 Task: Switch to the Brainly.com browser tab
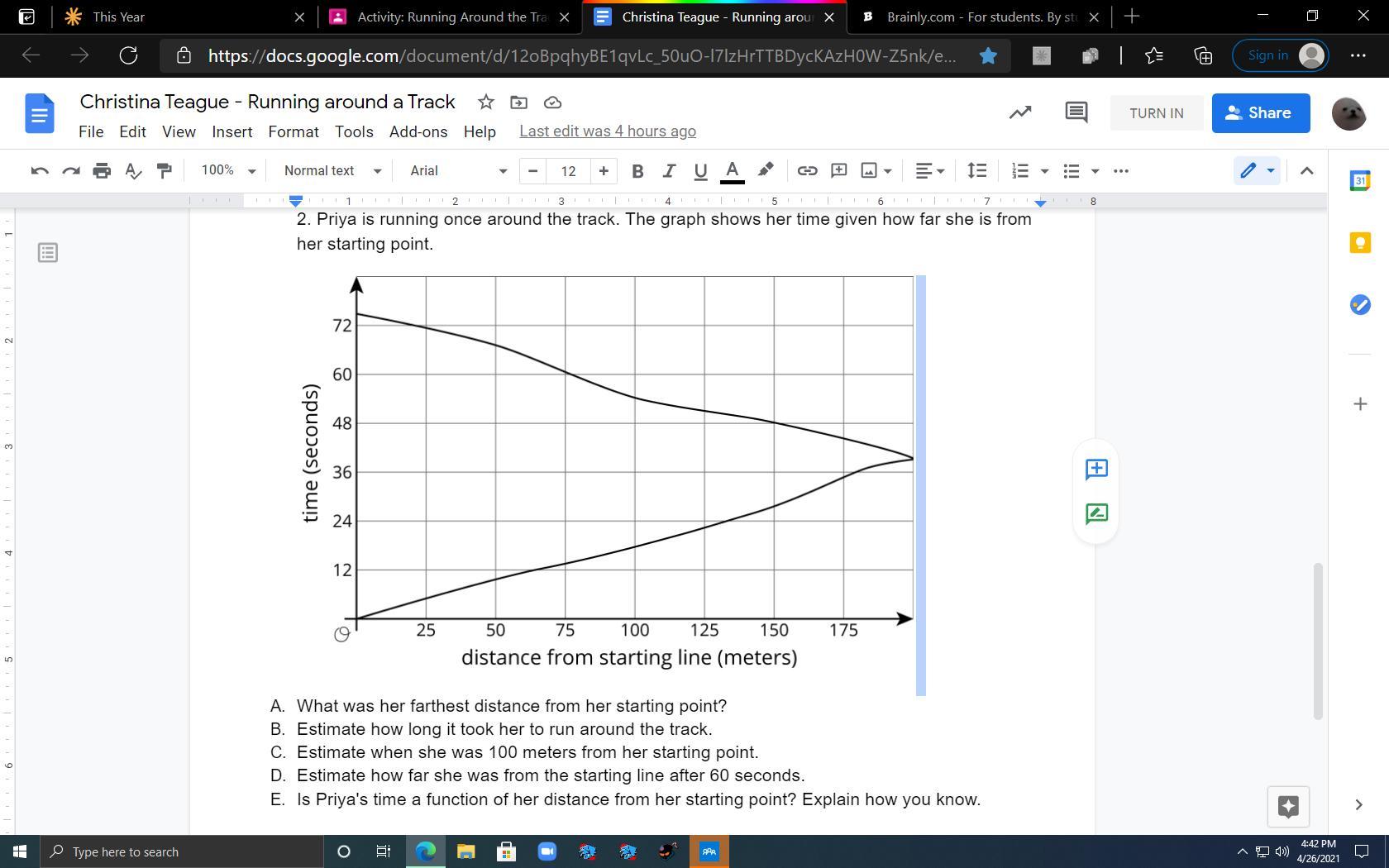point(981,17)
